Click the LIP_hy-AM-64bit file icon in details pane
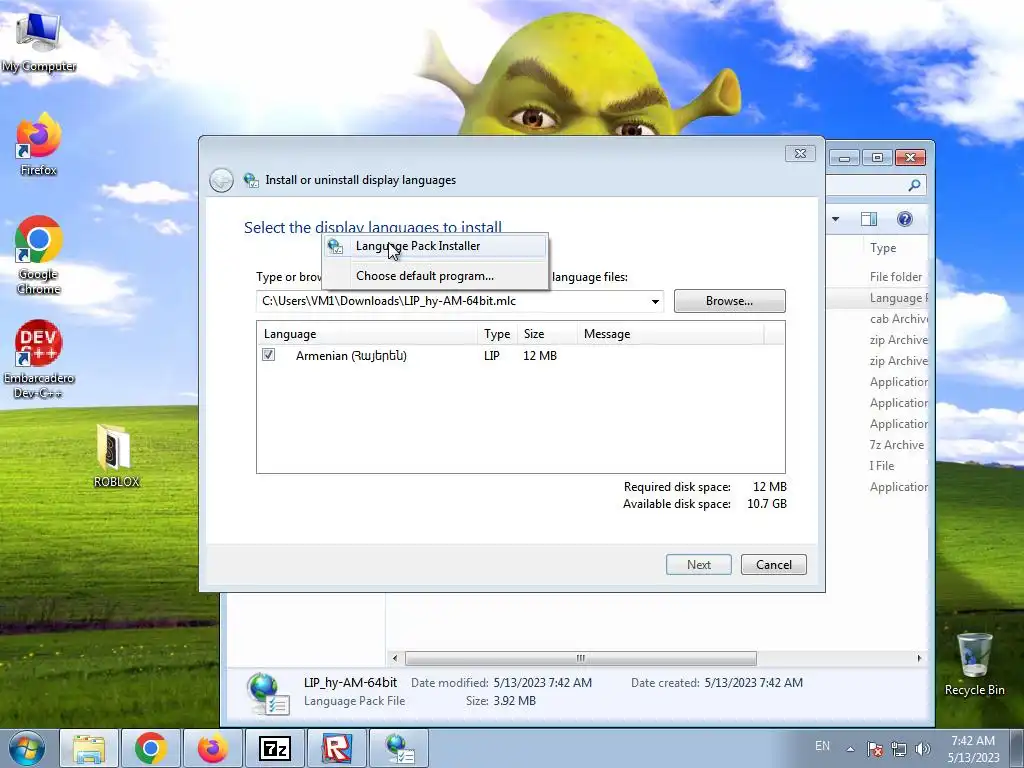Image resolution: width=1024 pixels, height=768 pixels. pos(268,694)
